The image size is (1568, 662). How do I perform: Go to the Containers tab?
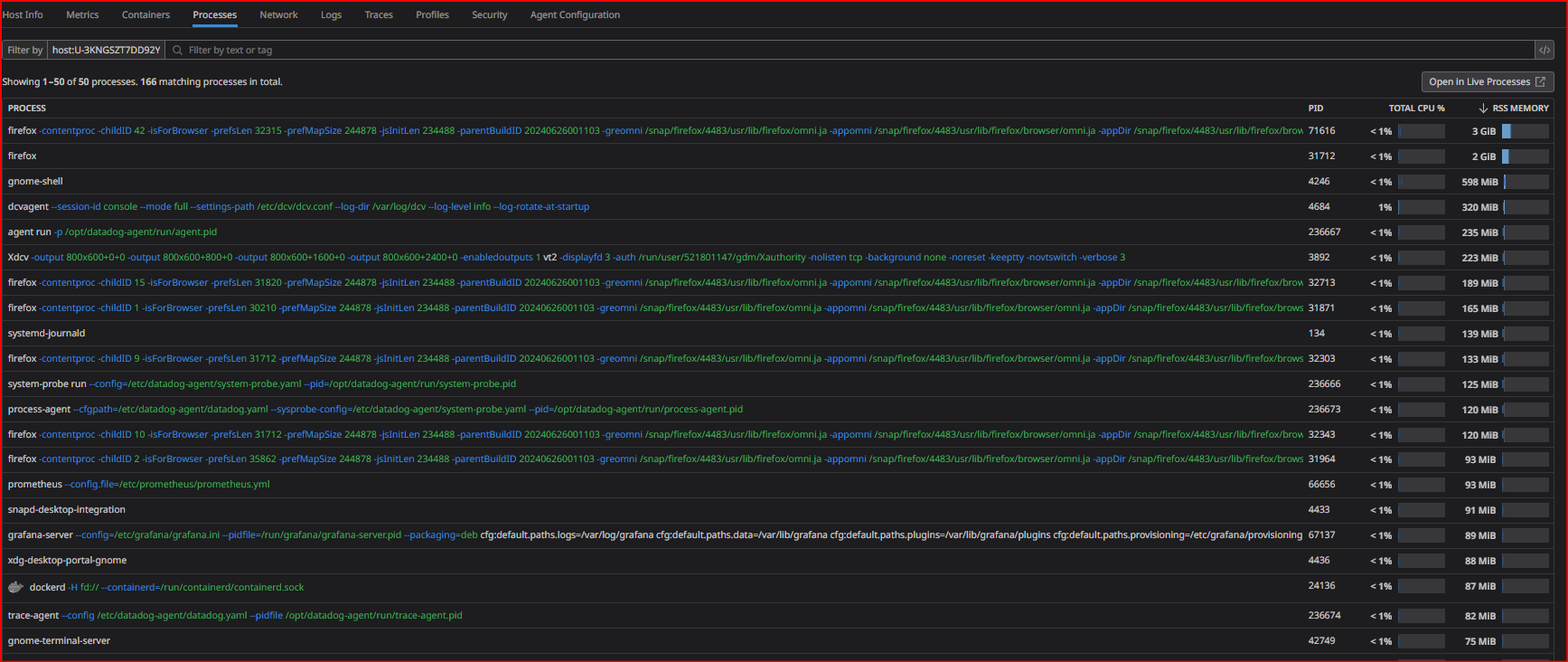point(146,15)
